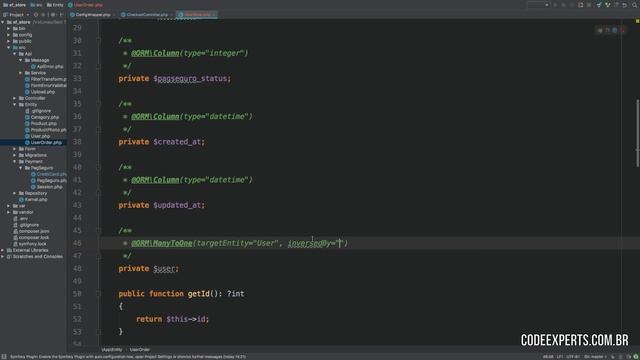The image size is (640, 360).
Task: Expand the Controller folder arrow
Action: tap(15, 98)
